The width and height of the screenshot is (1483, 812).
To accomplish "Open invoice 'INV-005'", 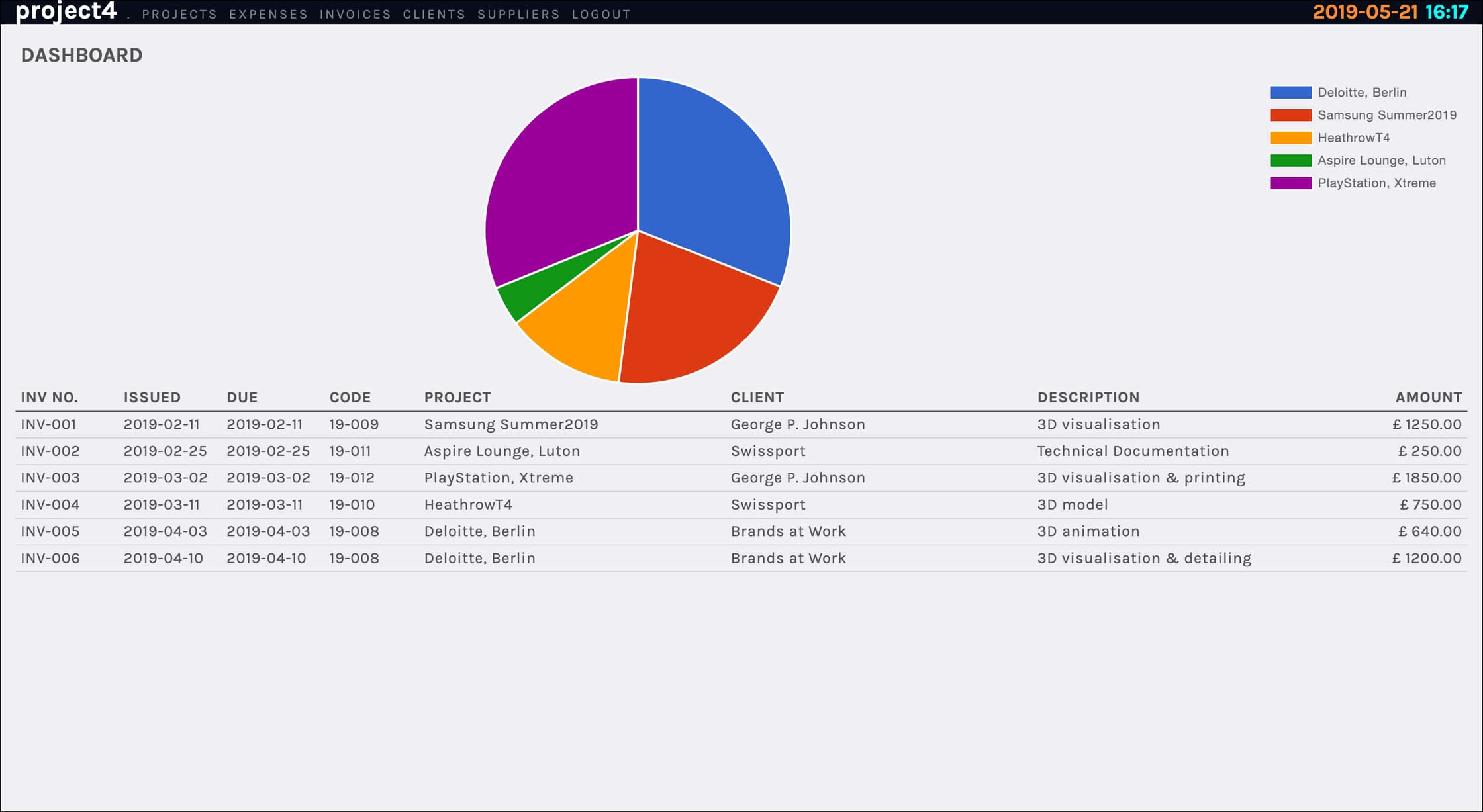I will pyautogui.click(x=50, y=531).
